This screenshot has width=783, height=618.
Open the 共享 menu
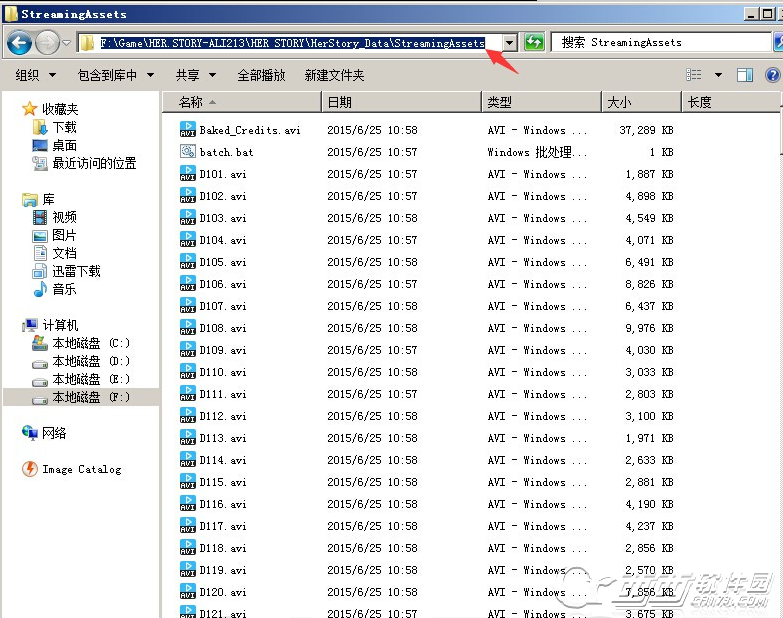click(x=195, y=75)
